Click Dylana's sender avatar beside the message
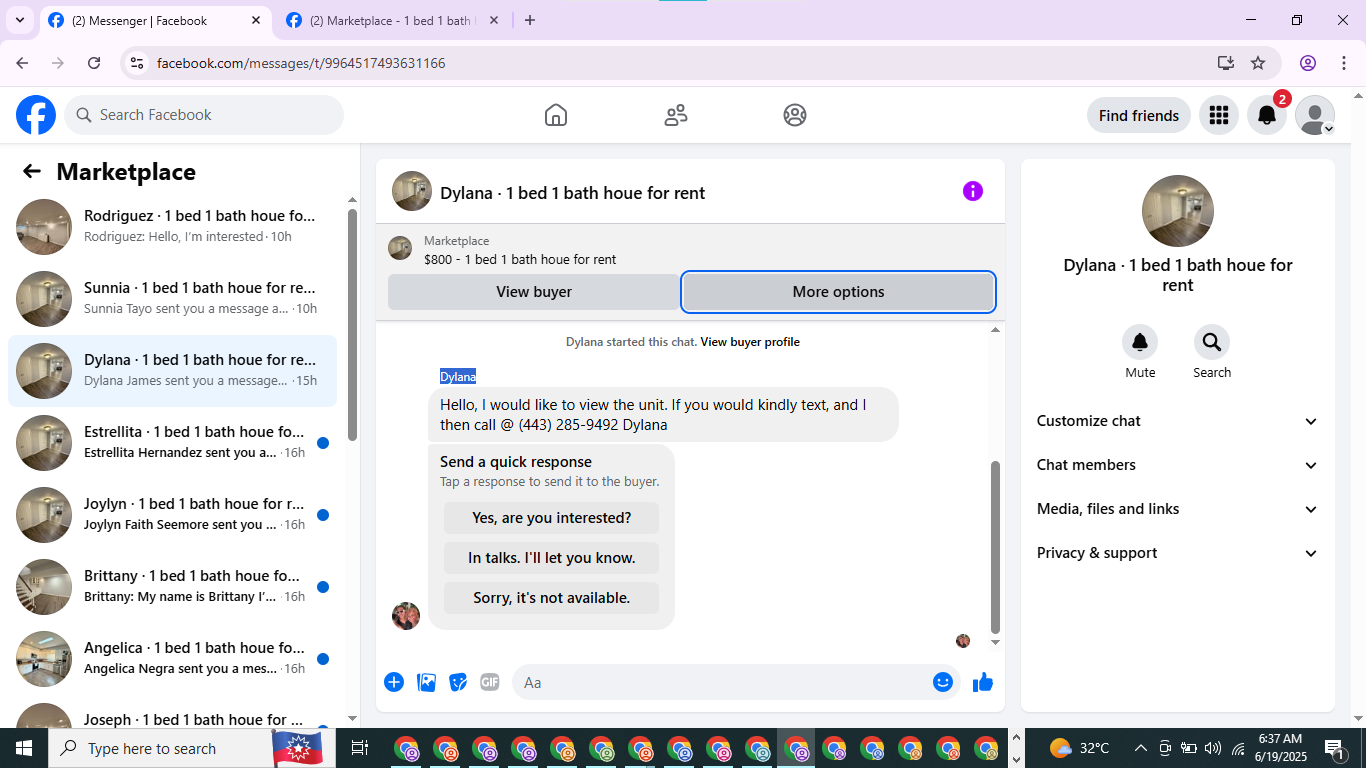 [406, 616]
